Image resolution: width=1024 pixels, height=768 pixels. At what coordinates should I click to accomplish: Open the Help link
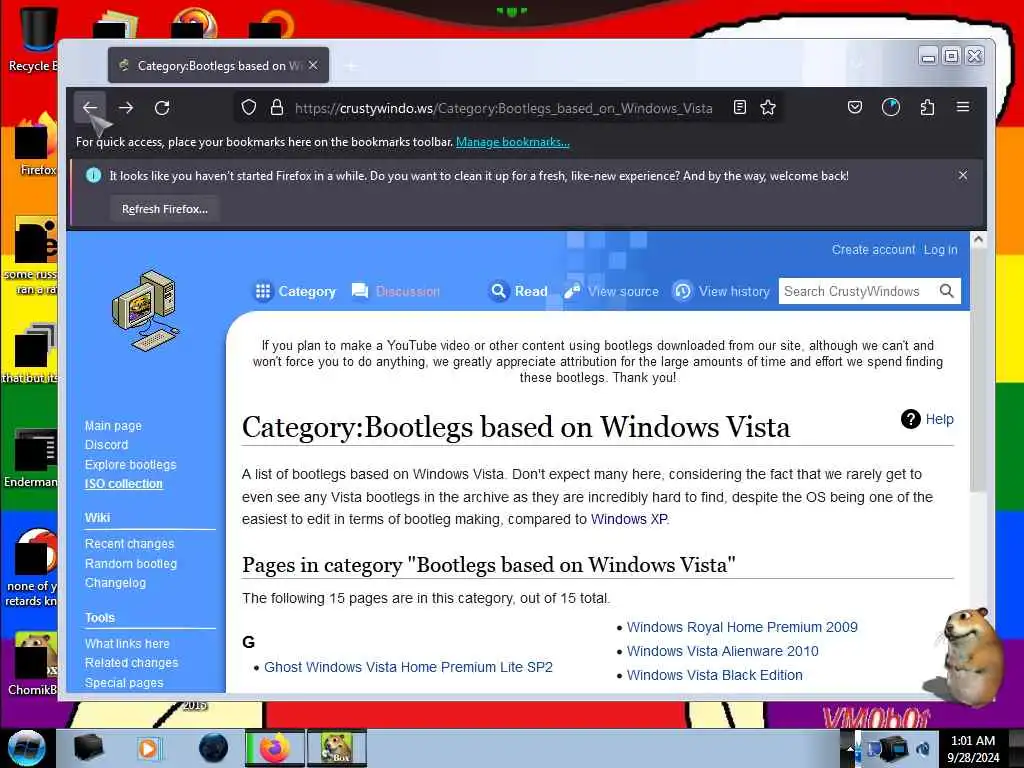click(940, 419)
